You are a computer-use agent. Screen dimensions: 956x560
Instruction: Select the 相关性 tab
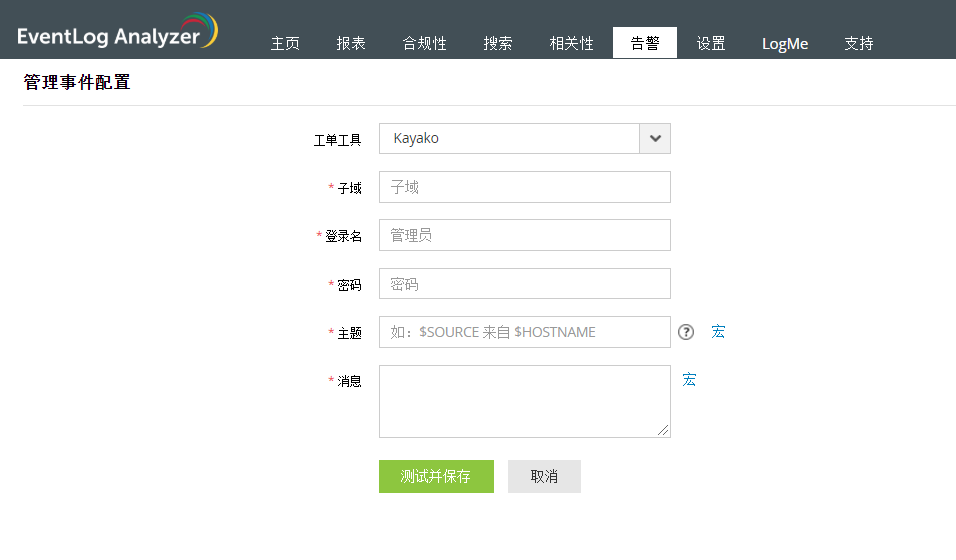[571, 44]
